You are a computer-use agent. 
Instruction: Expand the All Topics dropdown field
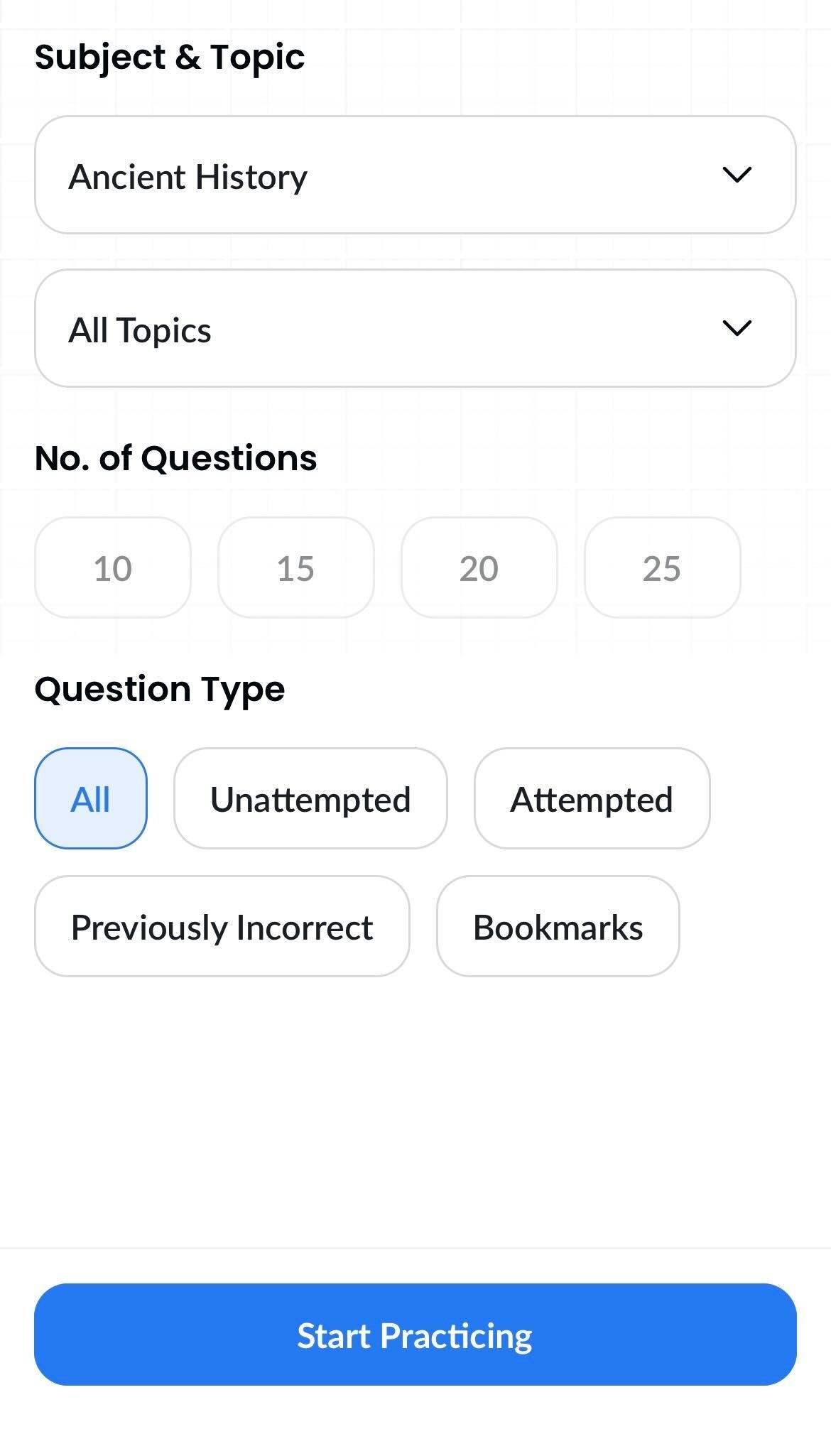415,328
